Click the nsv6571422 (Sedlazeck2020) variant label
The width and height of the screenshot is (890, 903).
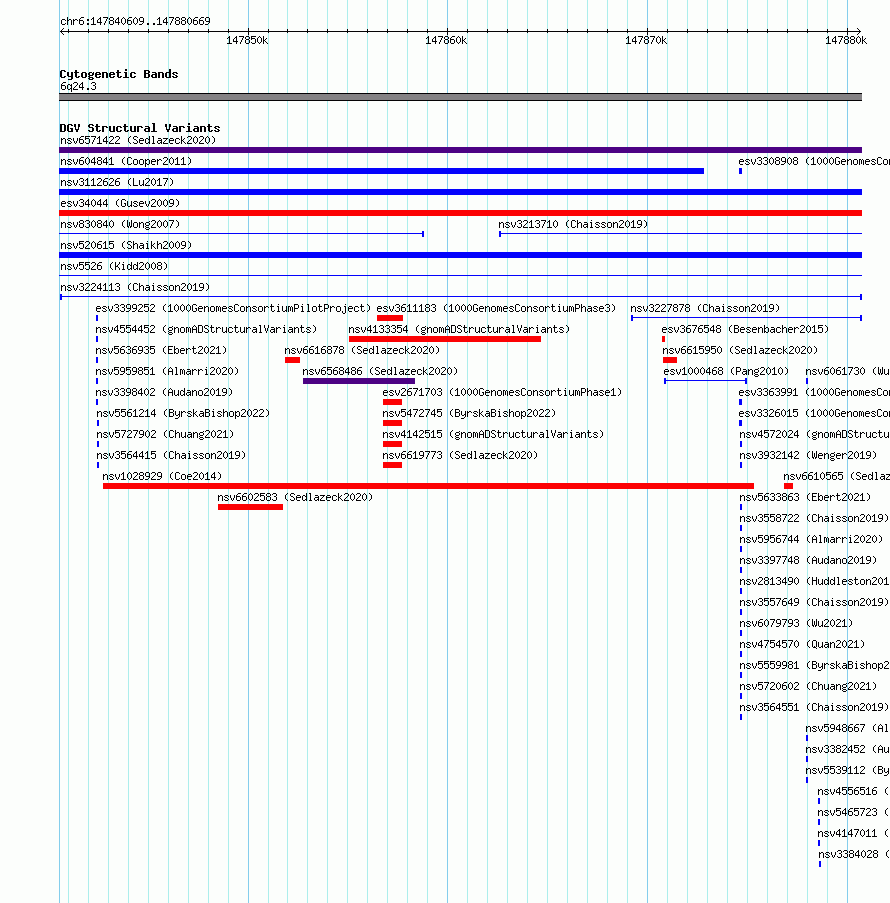138,140
